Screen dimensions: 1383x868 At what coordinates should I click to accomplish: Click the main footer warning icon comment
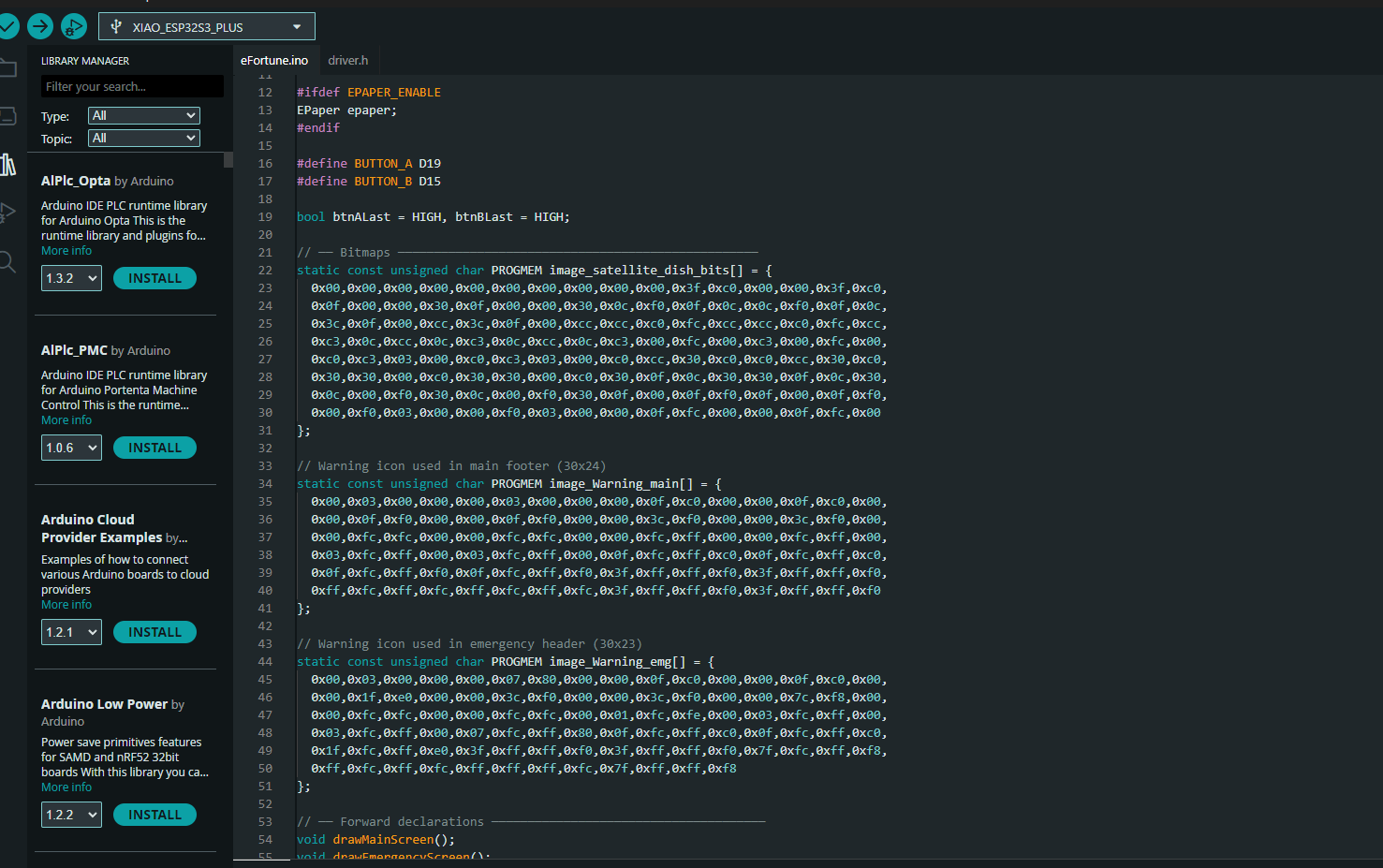pos(451,465)
